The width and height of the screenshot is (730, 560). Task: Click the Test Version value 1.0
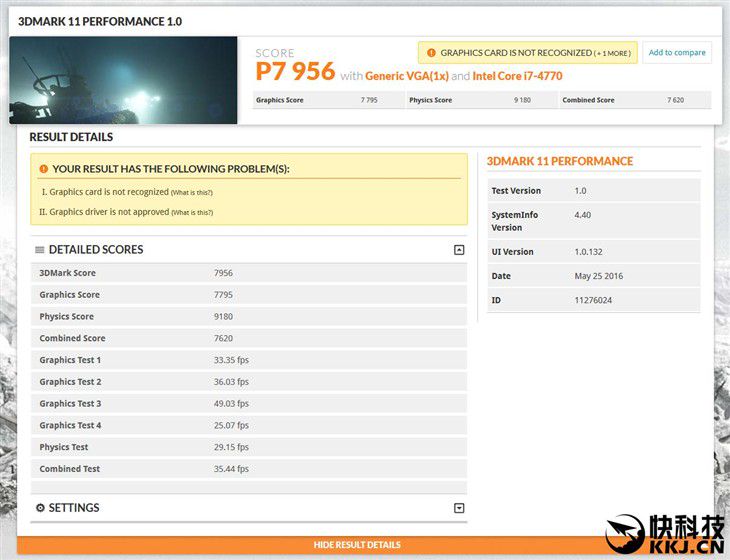[x=580, y=191]
